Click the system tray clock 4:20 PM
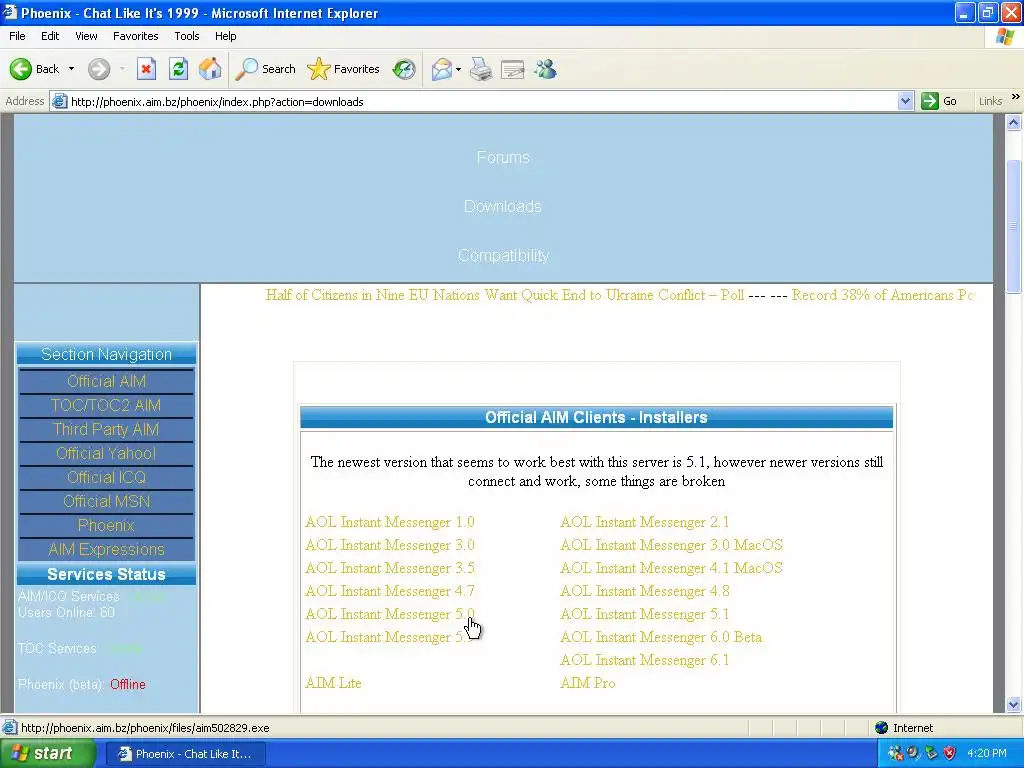 [x=987, y=753]
